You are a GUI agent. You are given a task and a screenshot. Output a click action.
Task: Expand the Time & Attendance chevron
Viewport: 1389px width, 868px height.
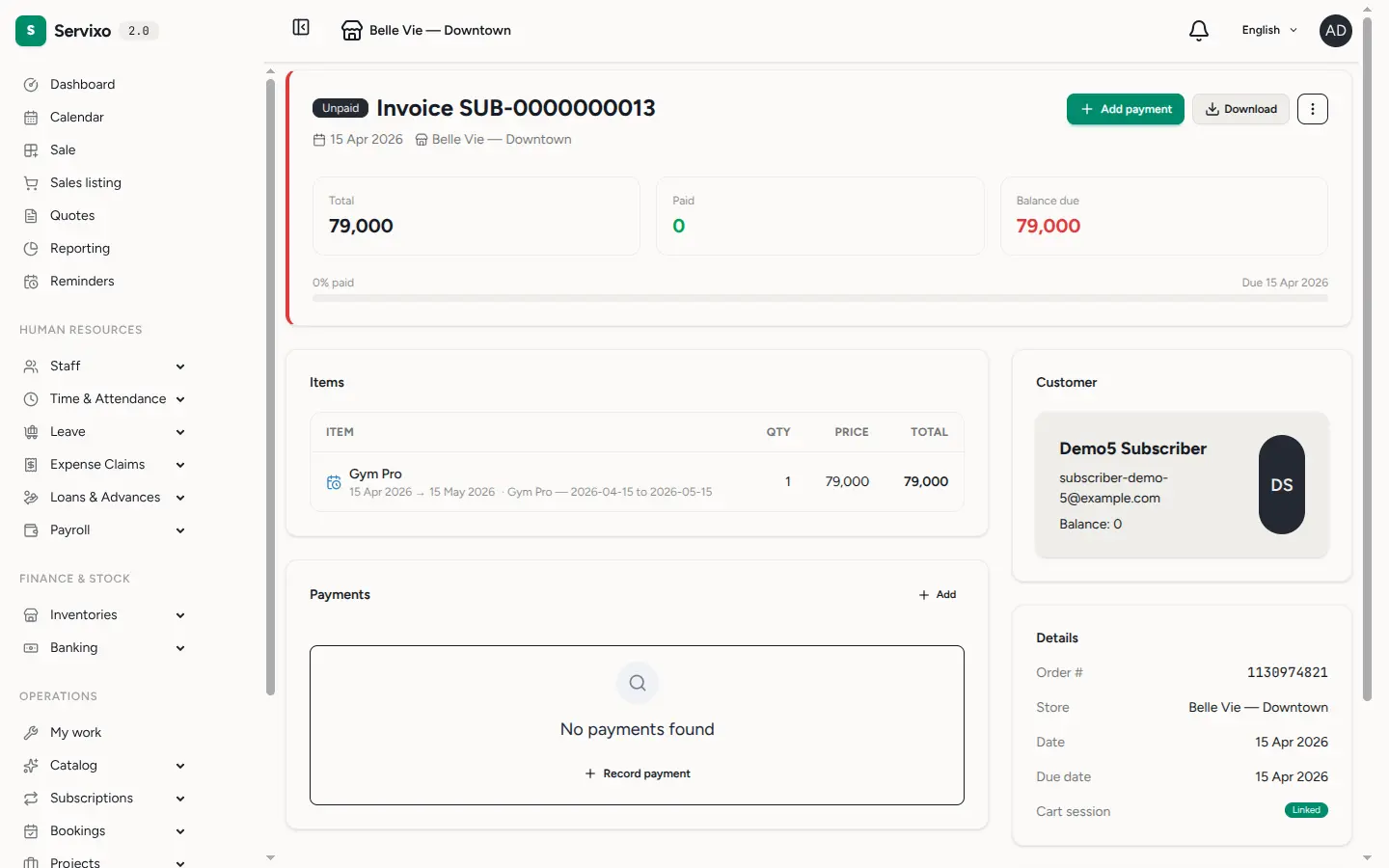click(180, 399)
